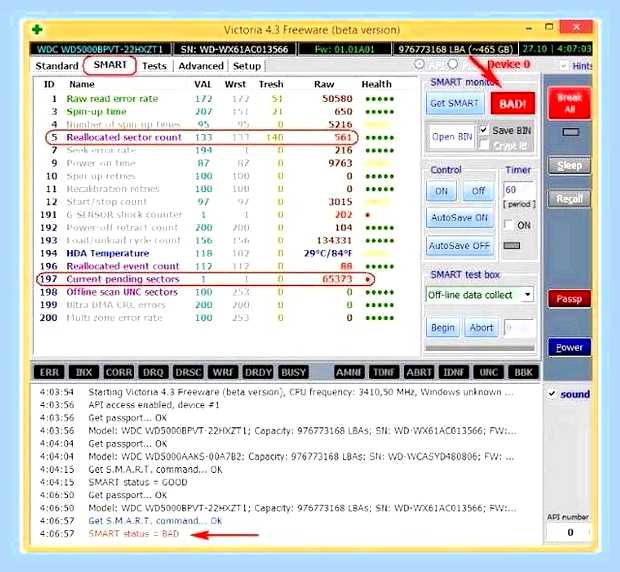The height and width of the screenshot is (572, 620).
Task: Put the drive to Sleep
Action: 569,166
